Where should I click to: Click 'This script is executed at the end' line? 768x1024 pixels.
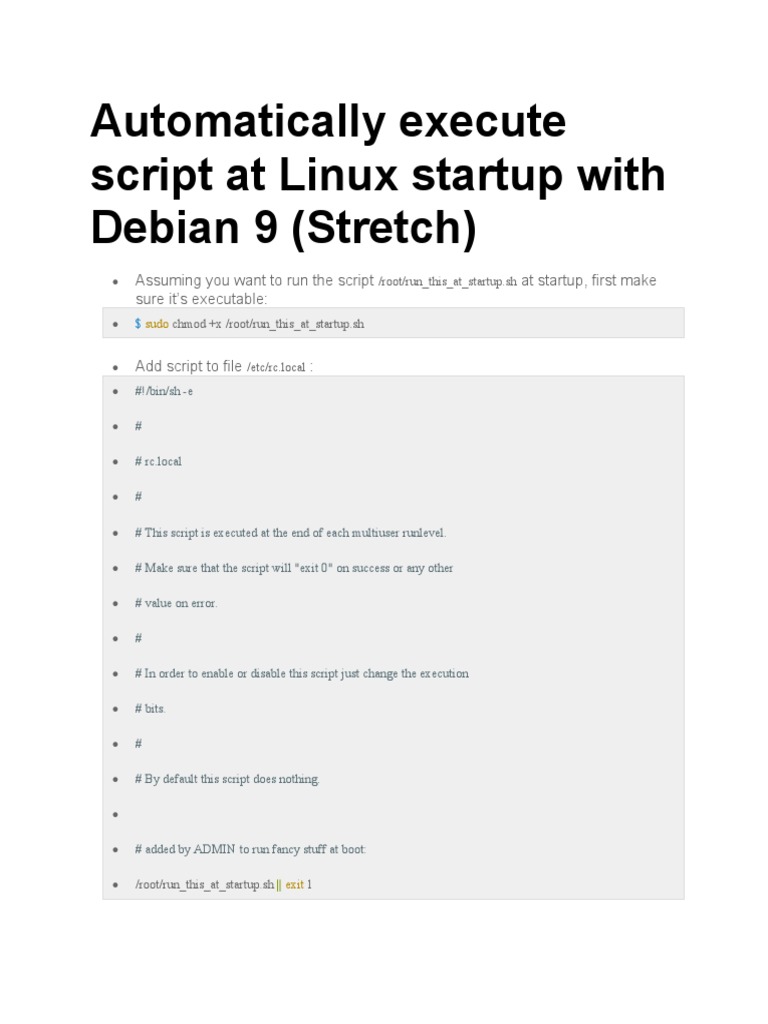(290, 533)
